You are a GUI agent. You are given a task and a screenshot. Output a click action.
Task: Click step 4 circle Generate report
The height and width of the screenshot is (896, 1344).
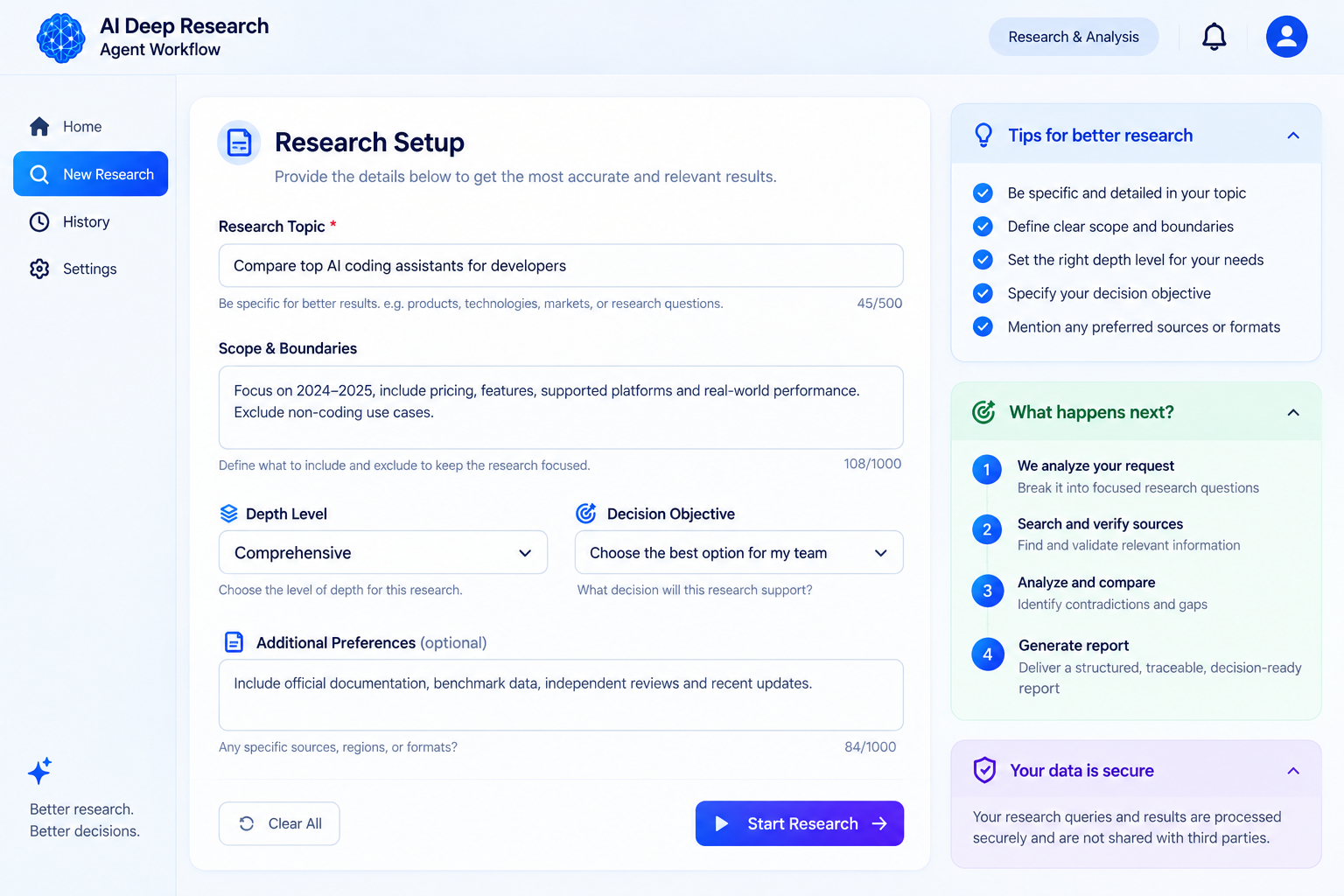pos(987,654)
